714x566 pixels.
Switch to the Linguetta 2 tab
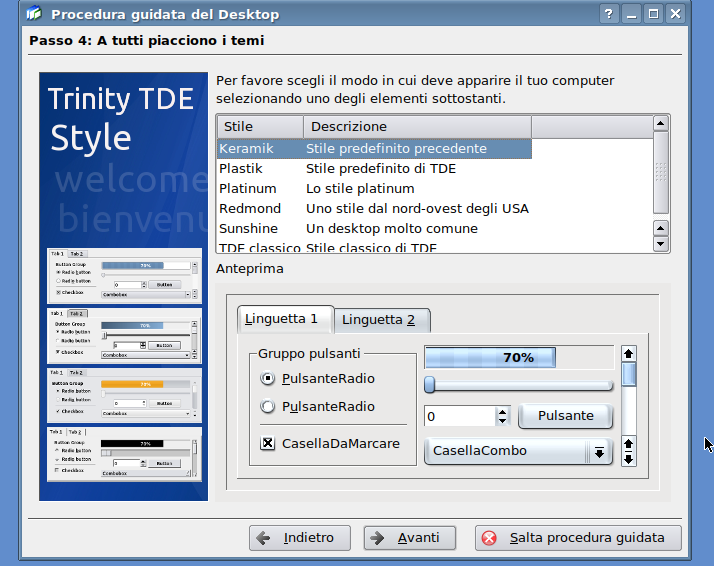pos(382,320)
